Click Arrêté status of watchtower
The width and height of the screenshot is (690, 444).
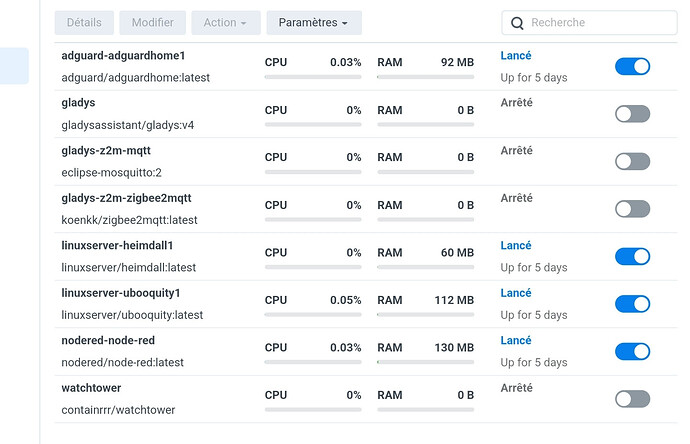517,388
